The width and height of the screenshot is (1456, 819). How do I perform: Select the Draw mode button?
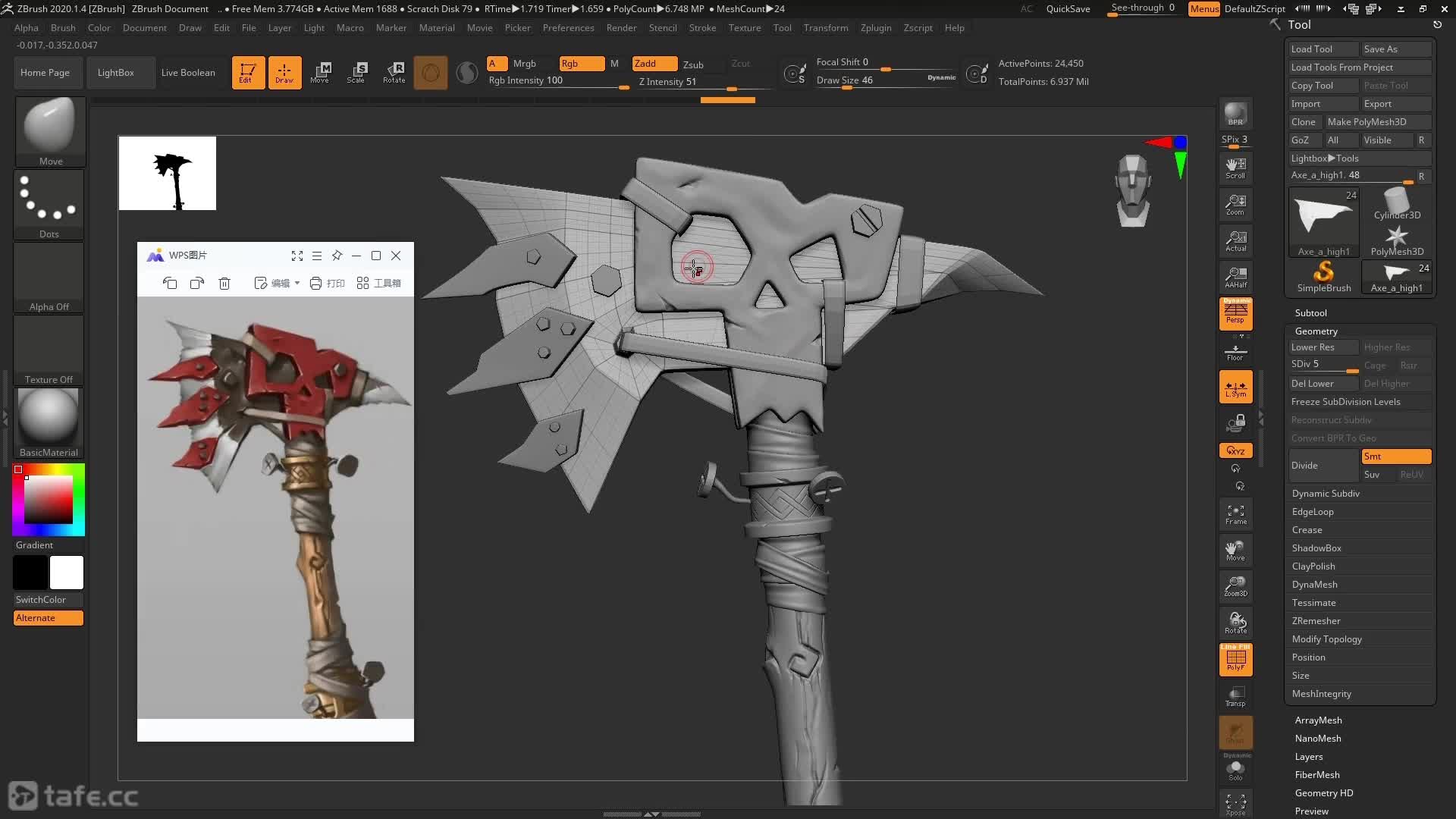[284, 73]
